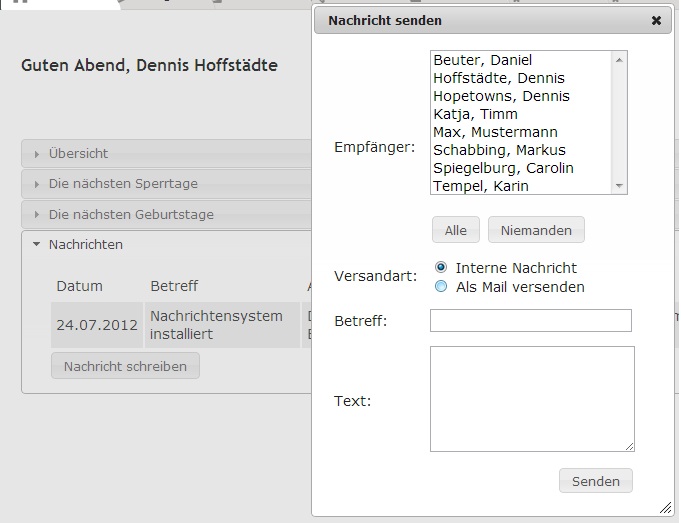Click the textarea resize handle
Screen dimensions: 681x523
[x=629, y=446]
